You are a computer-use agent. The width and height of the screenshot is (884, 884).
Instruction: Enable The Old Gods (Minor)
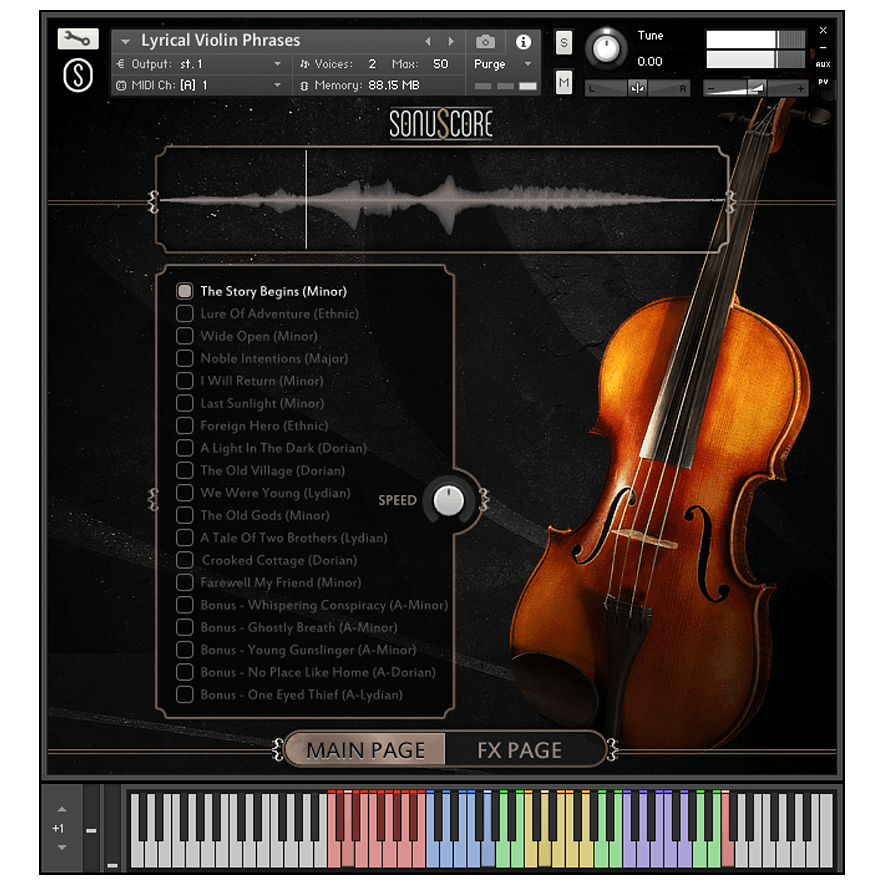click(184, 515)
